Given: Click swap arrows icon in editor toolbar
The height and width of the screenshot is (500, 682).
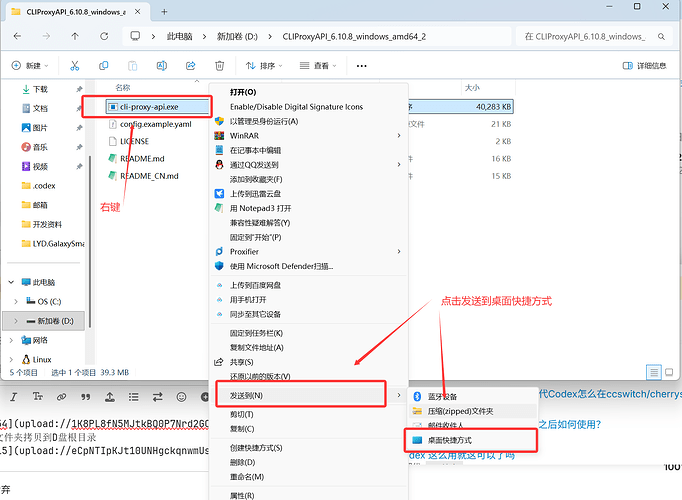Looking at the screenshot, I should click(157, 397).
